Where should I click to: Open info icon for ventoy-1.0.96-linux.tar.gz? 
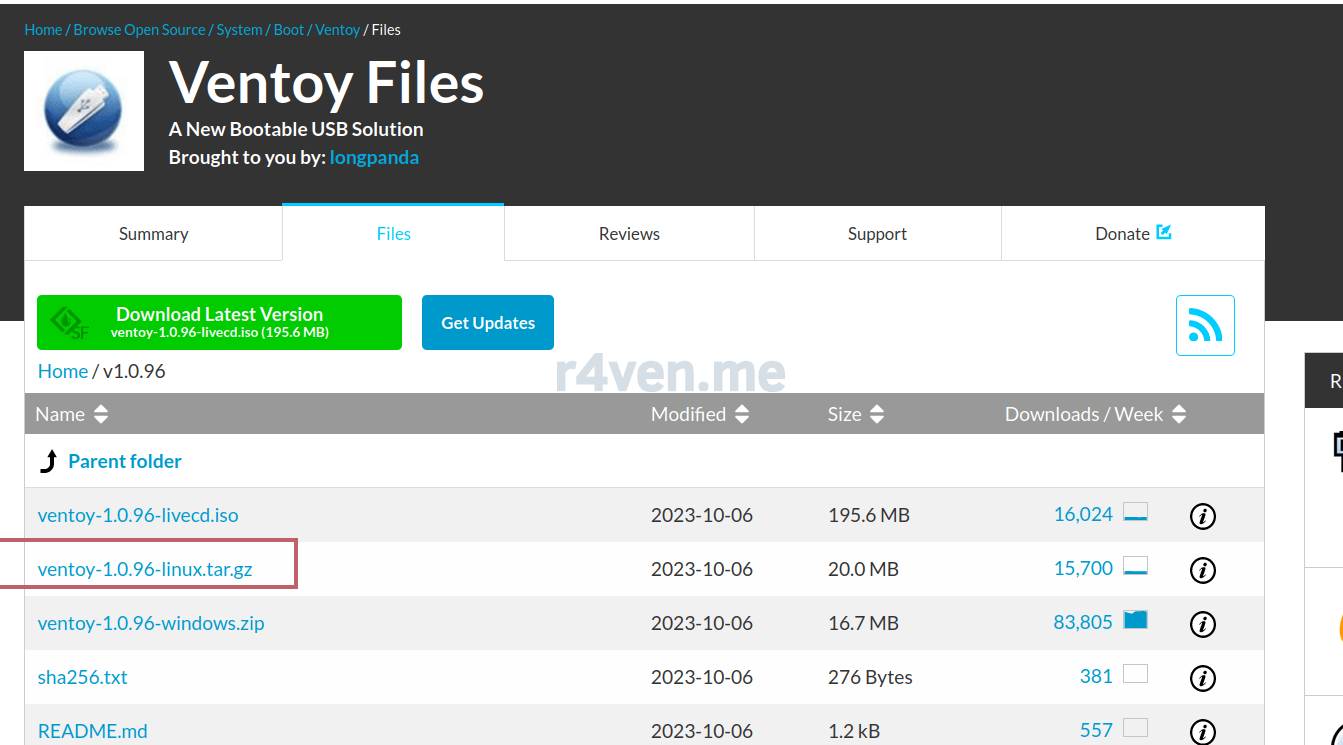click(x=1202, y=570)
